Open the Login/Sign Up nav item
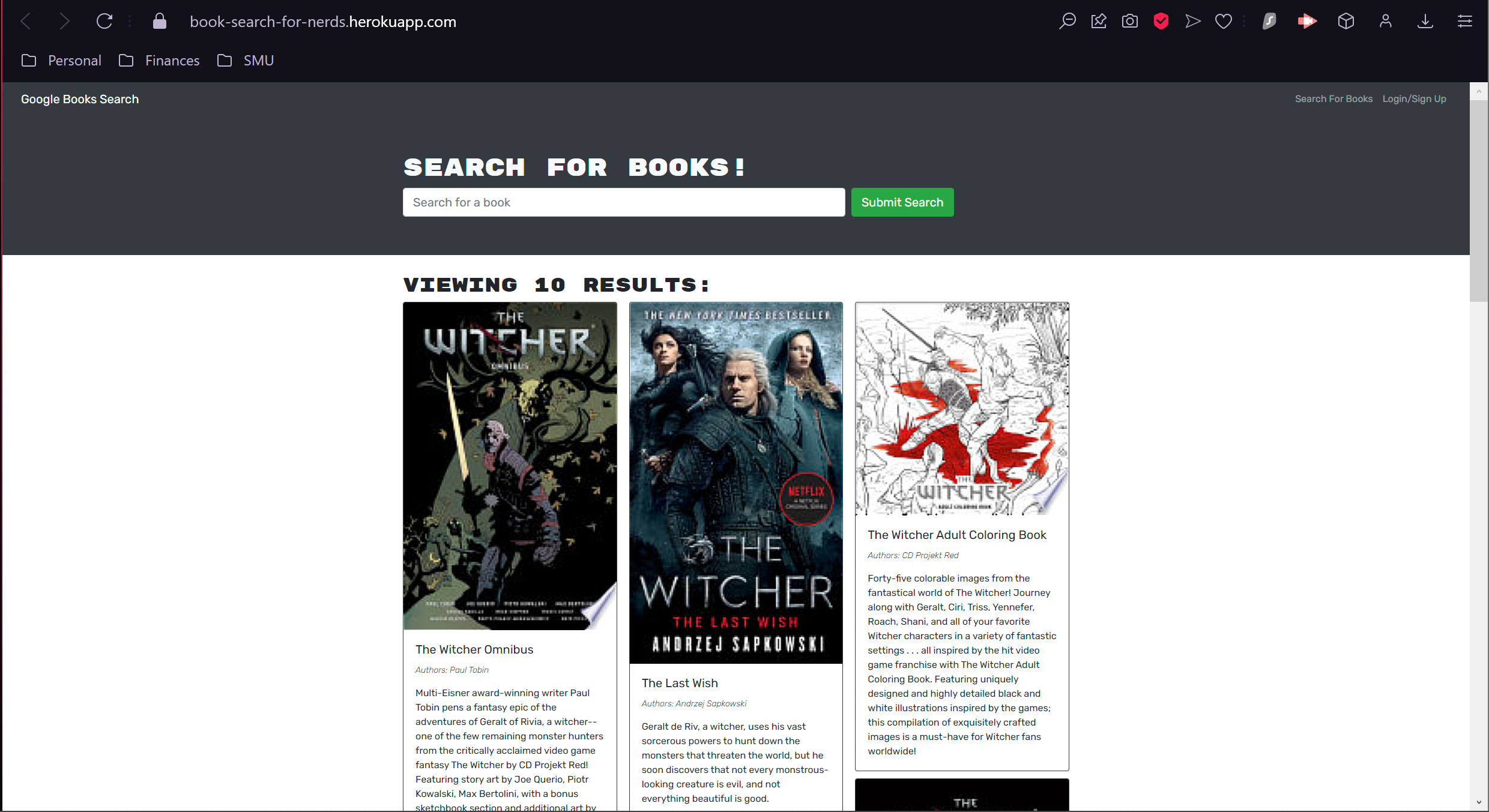Screen dimensions: 1489x812 point(1414,99)
